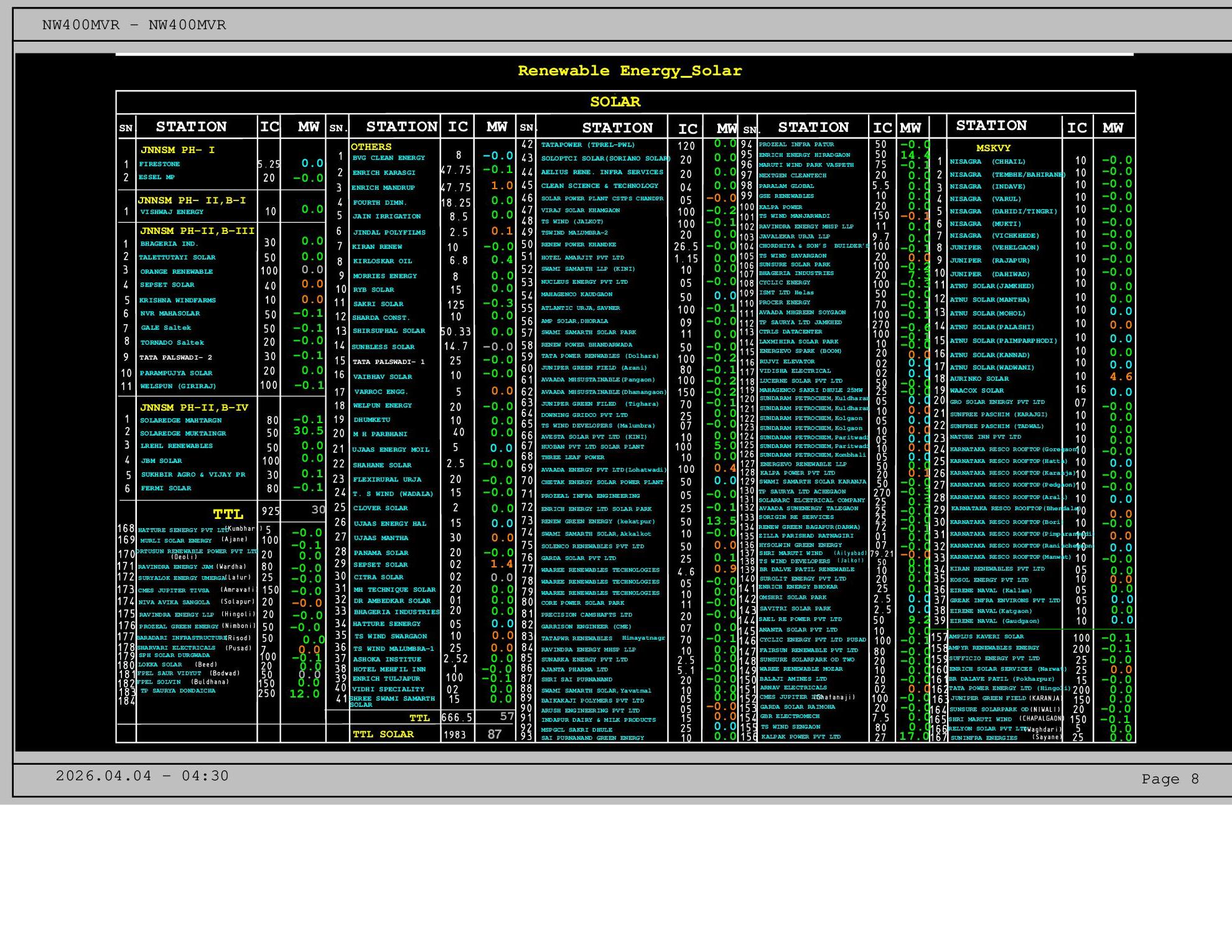Viewport: 1232px width, 952px height.
Task: Select the KIRLOSKAR OIL station entry
Action: pyautogui.click(x=381, y=261)
